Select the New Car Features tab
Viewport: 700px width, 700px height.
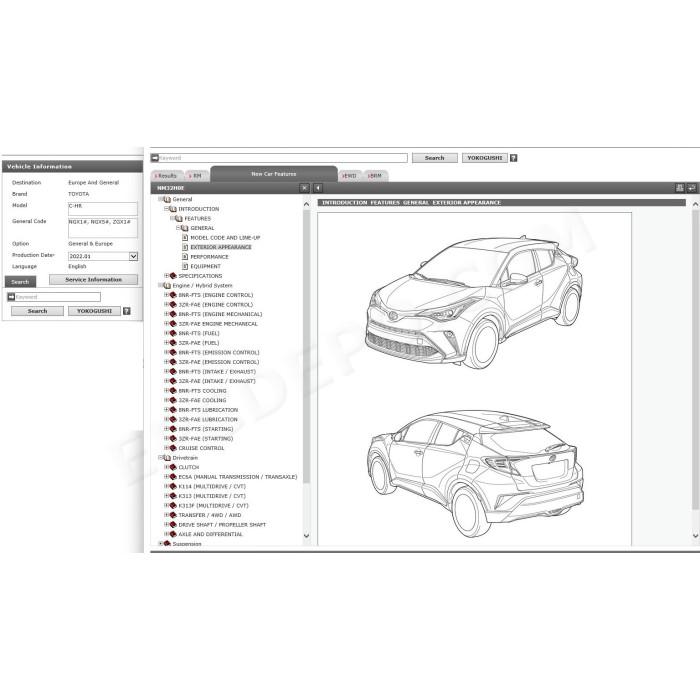(274, 174)
